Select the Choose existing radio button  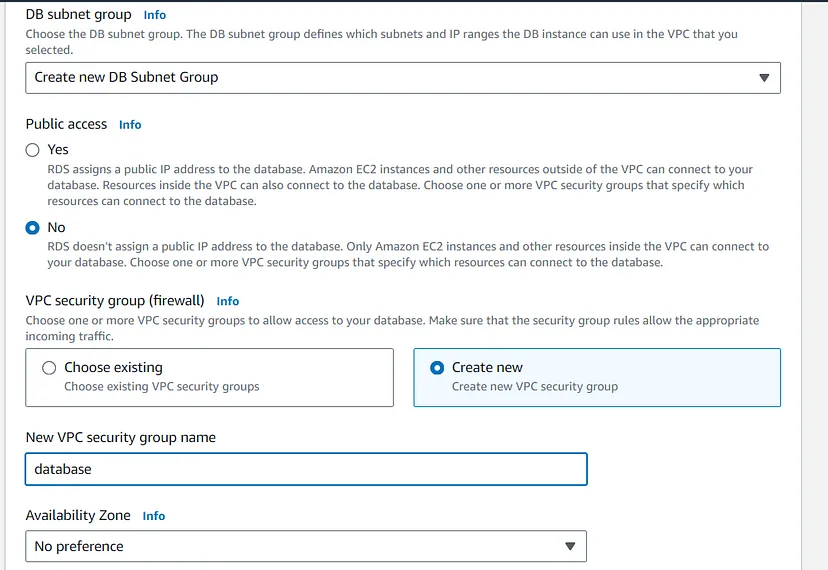(49, 368)
